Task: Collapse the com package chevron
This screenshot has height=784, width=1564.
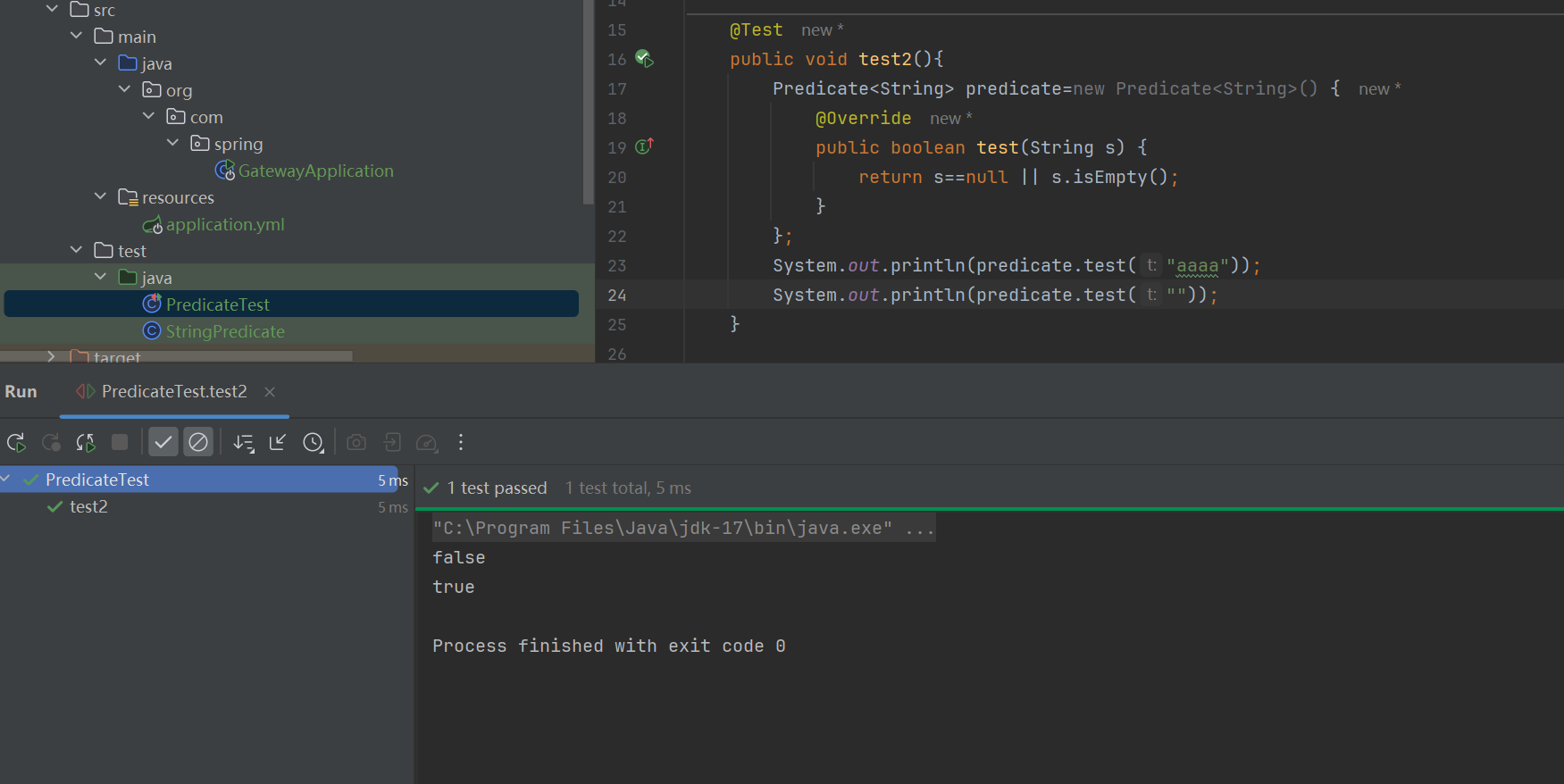Action: click(x=148, y=116)
